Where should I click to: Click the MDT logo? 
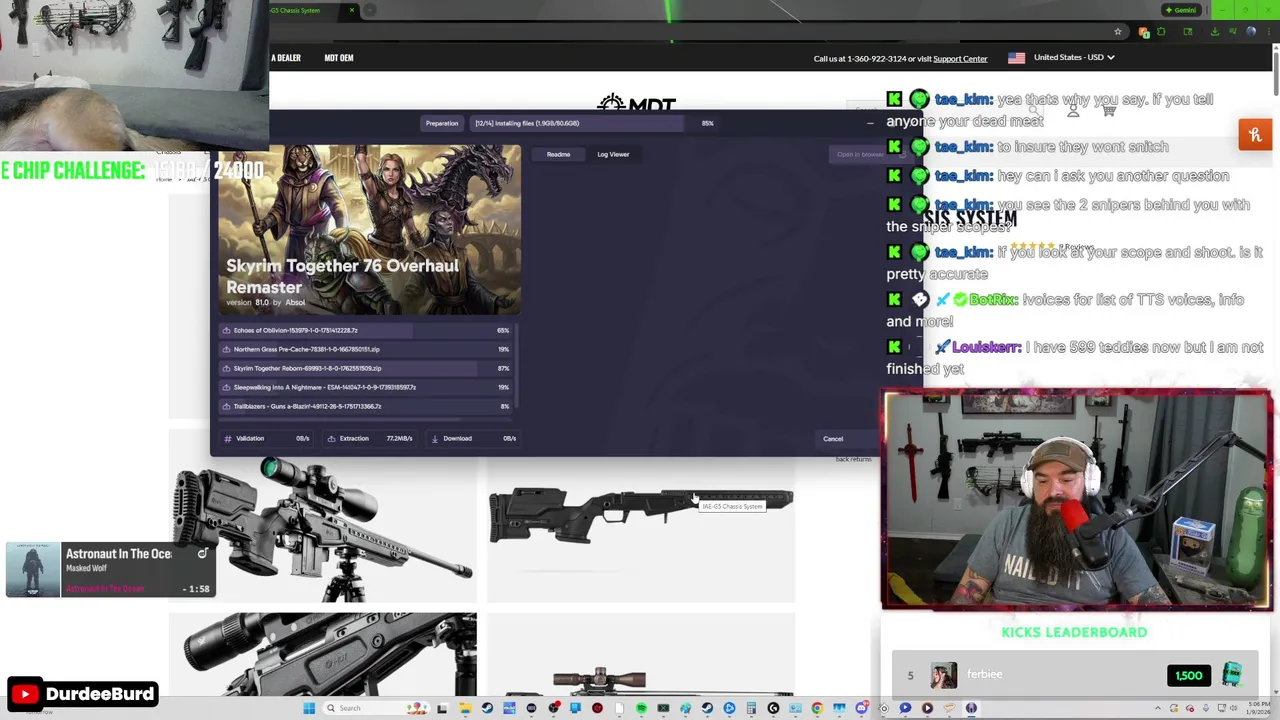click(636, 104)
